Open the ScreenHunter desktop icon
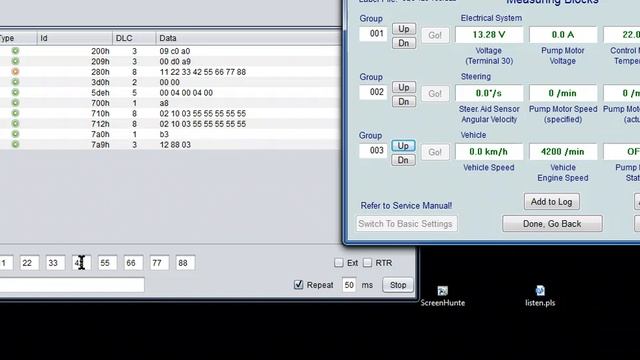 pyautogui.click(x=442, y=296)
